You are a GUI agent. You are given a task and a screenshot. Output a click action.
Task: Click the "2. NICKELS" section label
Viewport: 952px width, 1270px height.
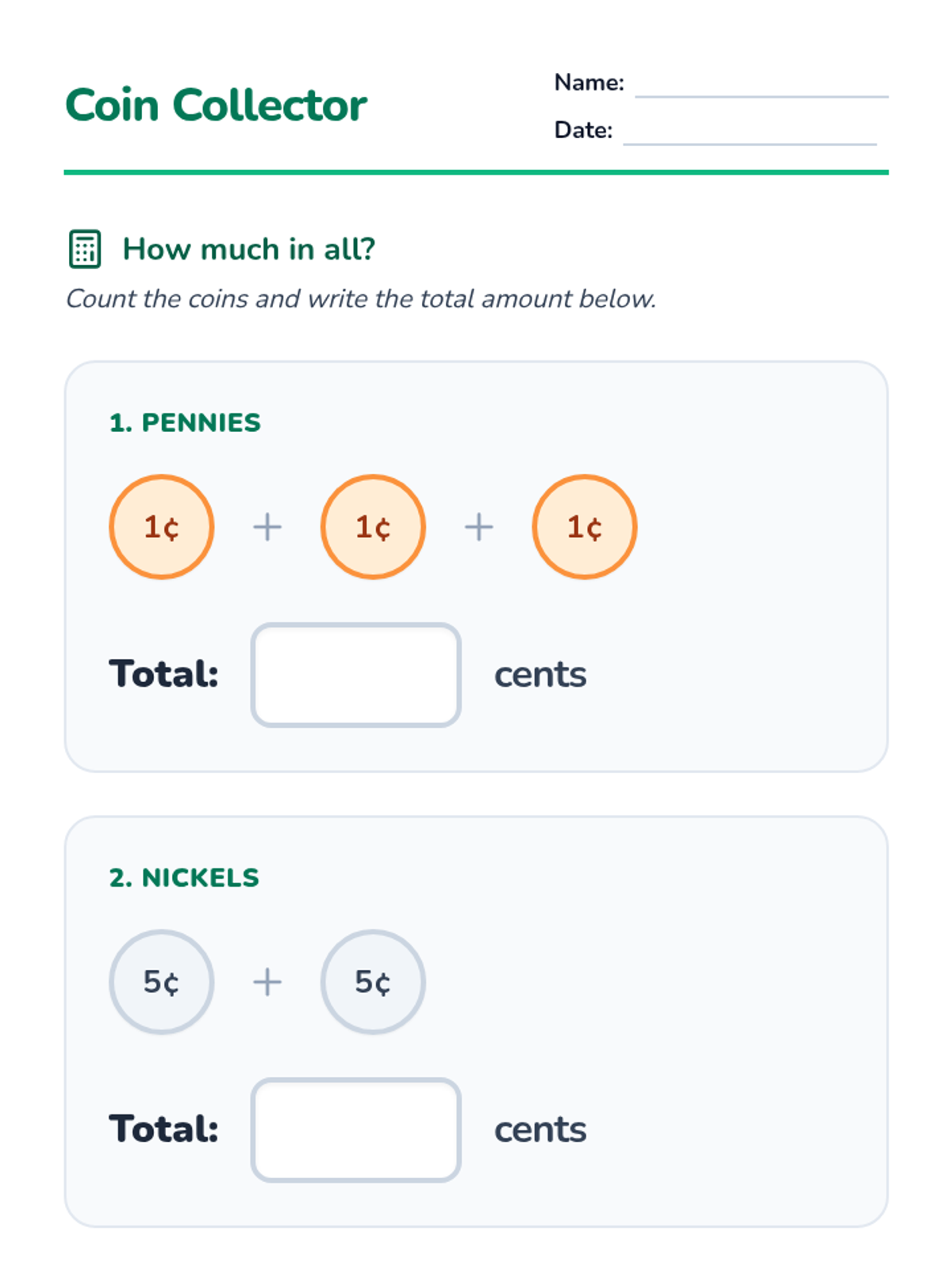(x=184, y=878)
